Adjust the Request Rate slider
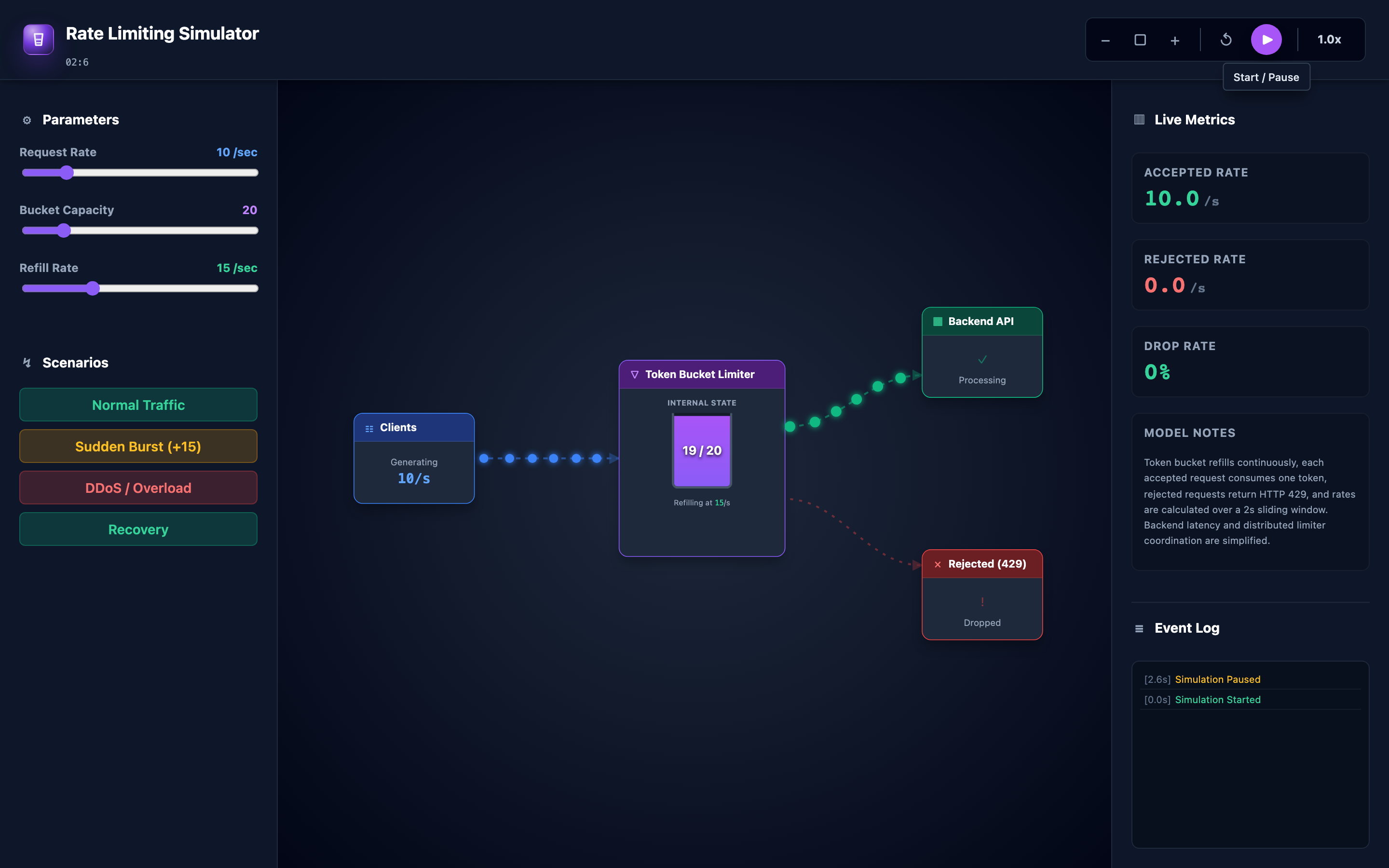This screenshot has height=868, width=1389. point(139,173)
